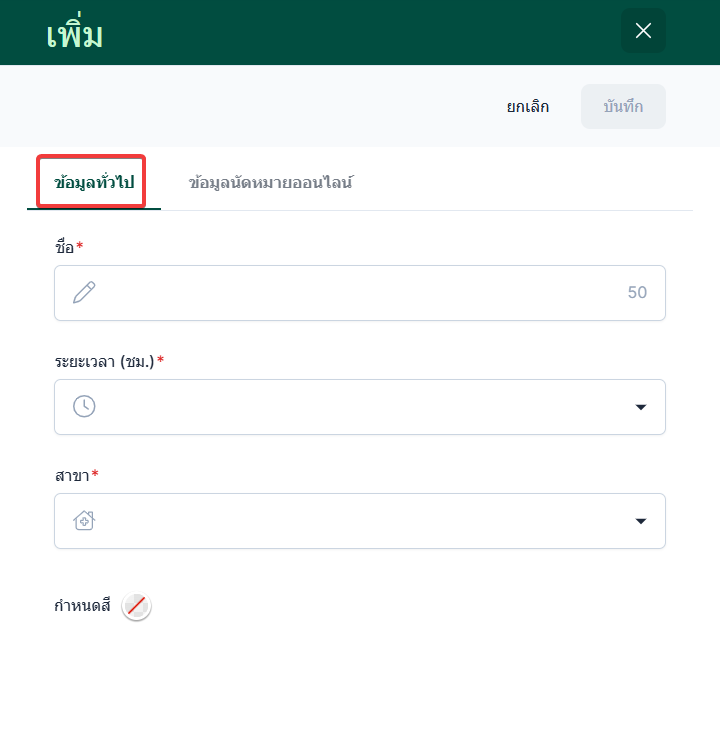
Task: Click the บันทึก button
Action: coord(623,107)
